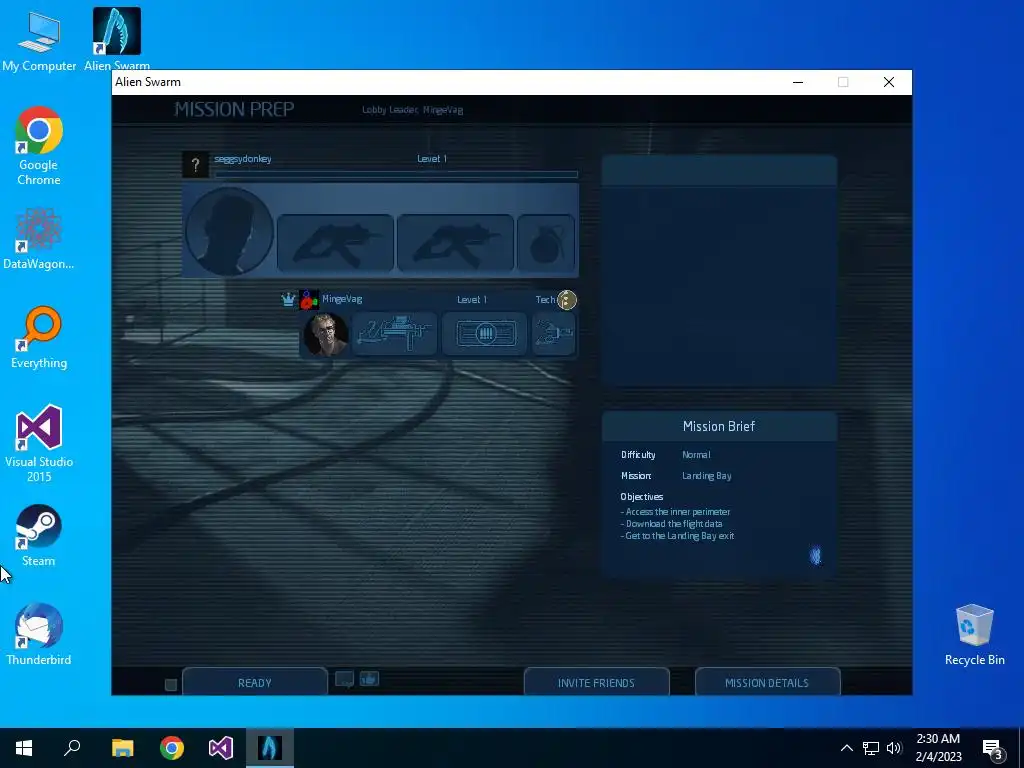Open the Windows Start menu

24,748
